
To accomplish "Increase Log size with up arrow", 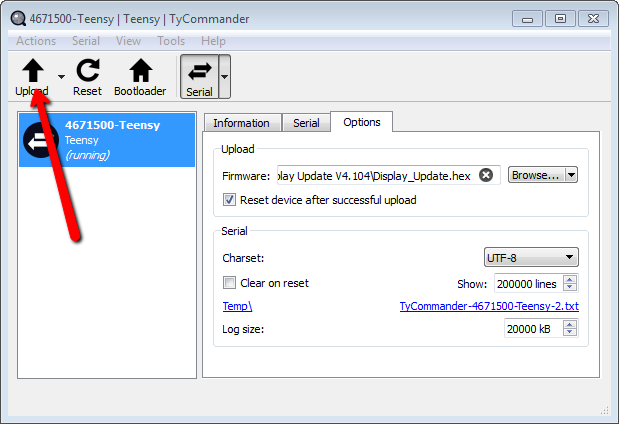I will click(570, 325).
